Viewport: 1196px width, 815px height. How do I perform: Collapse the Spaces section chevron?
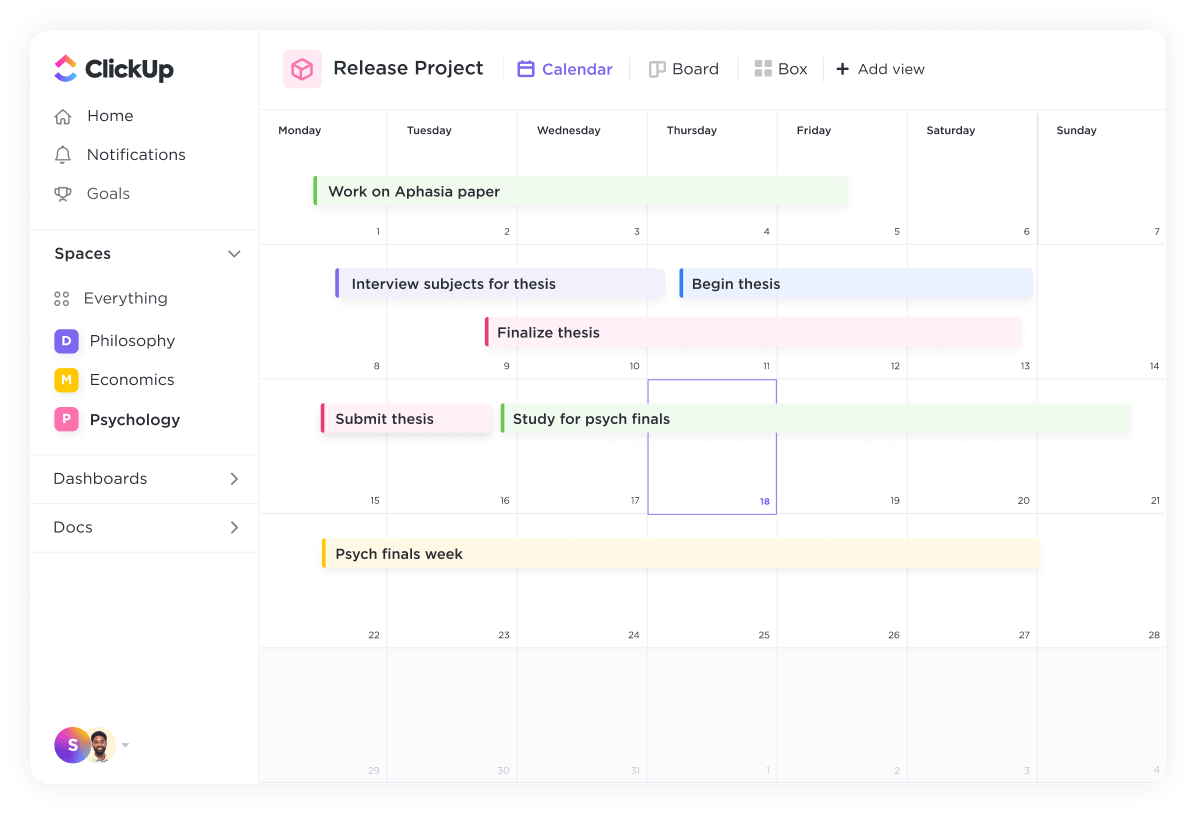tap(234, 254)
